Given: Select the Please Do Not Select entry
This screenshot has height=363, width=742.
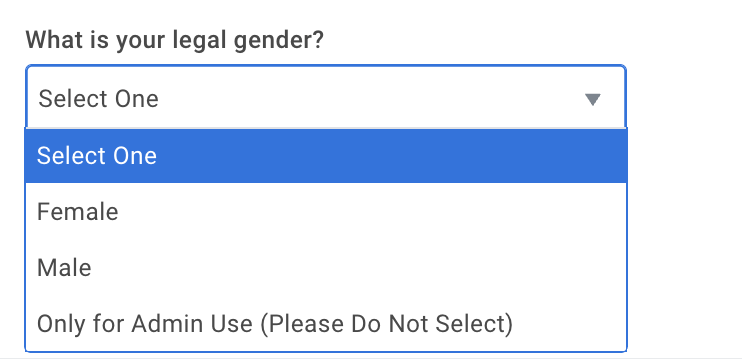Looking at the screenshot, I should pos(326,324).
